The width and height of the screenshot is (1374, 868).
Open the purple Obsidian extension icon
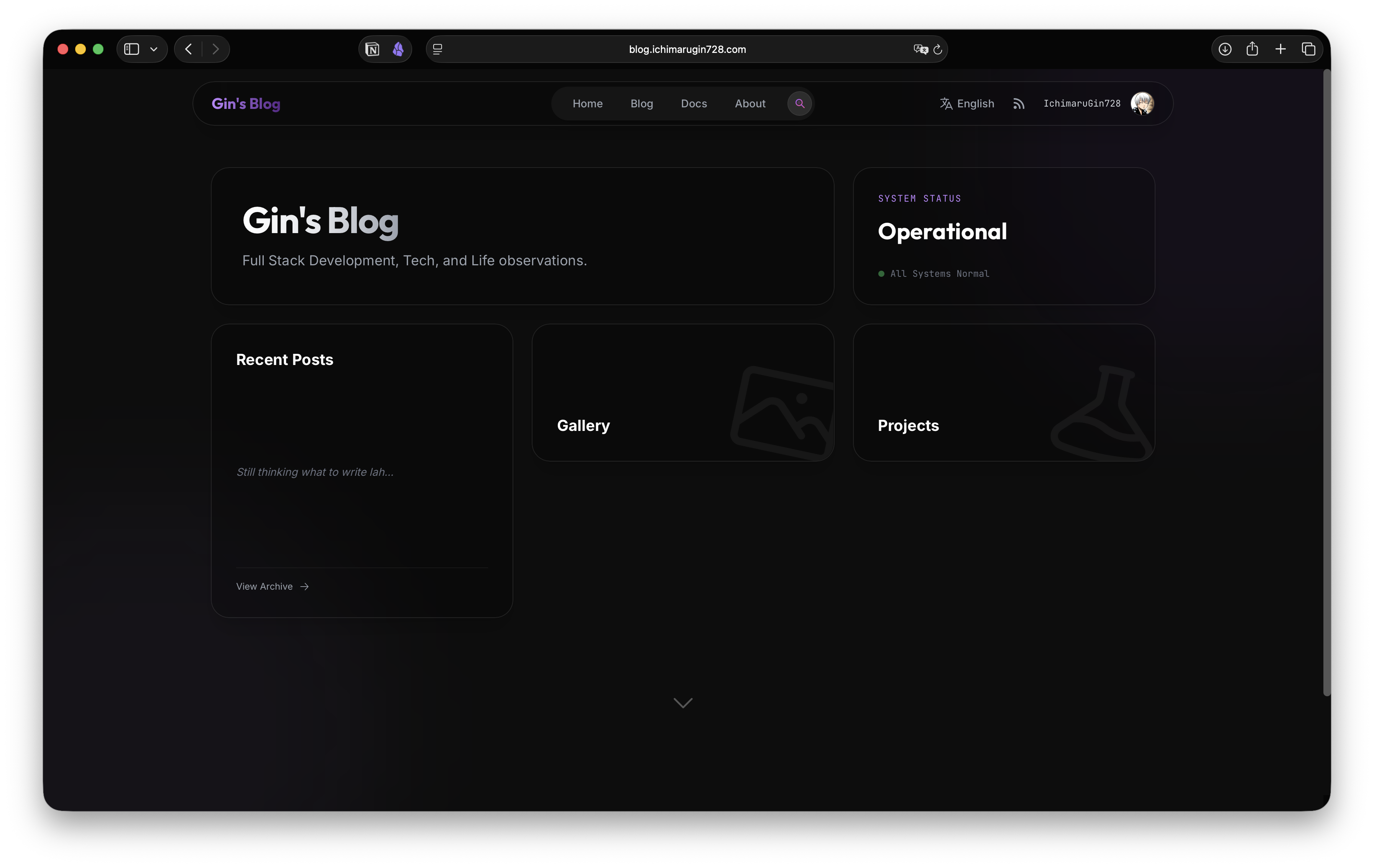pos(398,49)
